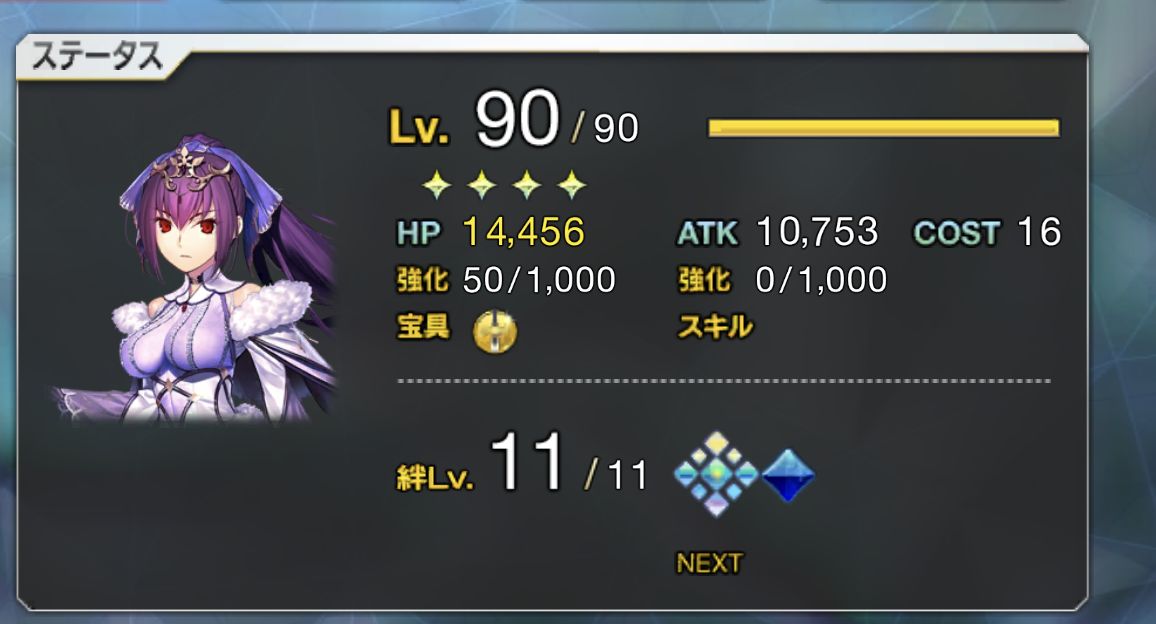Click the NEXT label under bond icons
The width and height of the screenshot is (1156, 624).
pos(709,563)
